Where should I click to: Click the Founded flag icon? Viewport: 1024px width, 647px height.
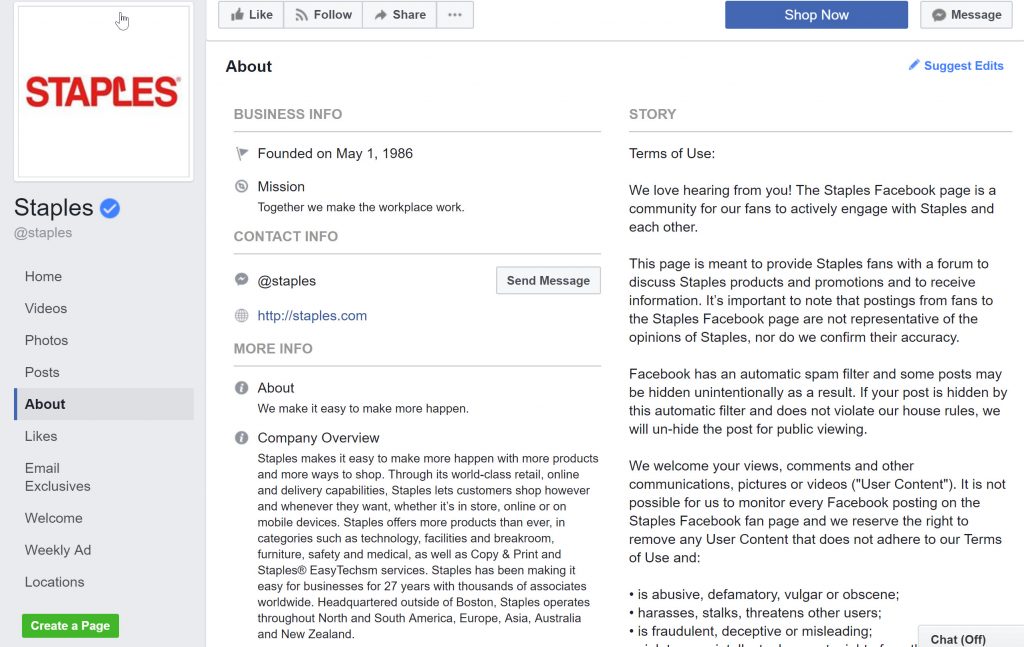pos(242,153)
